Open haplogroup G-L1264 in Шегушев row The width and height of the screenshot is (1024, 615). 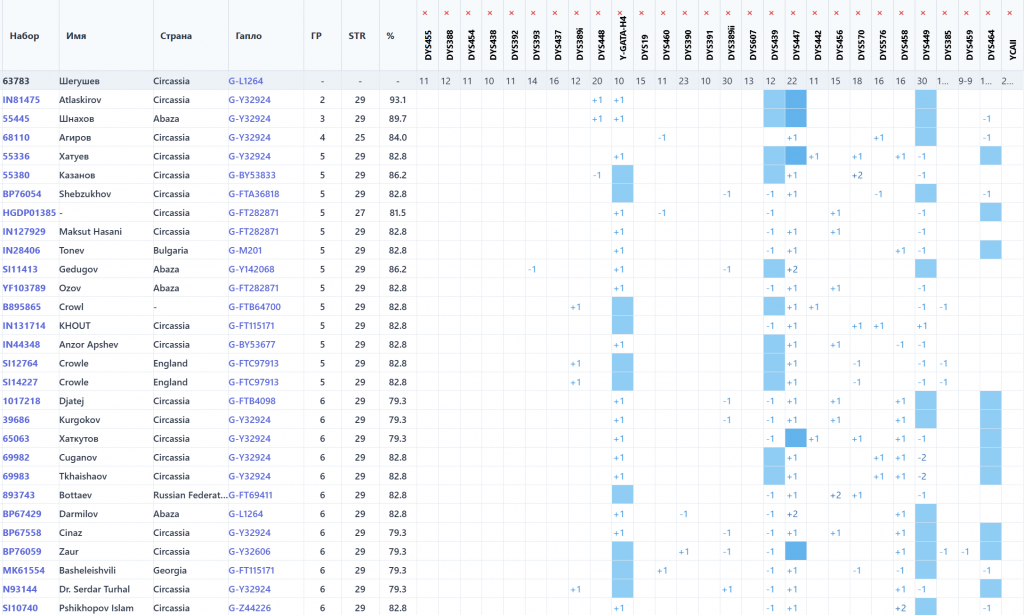(x=246, y=81)
